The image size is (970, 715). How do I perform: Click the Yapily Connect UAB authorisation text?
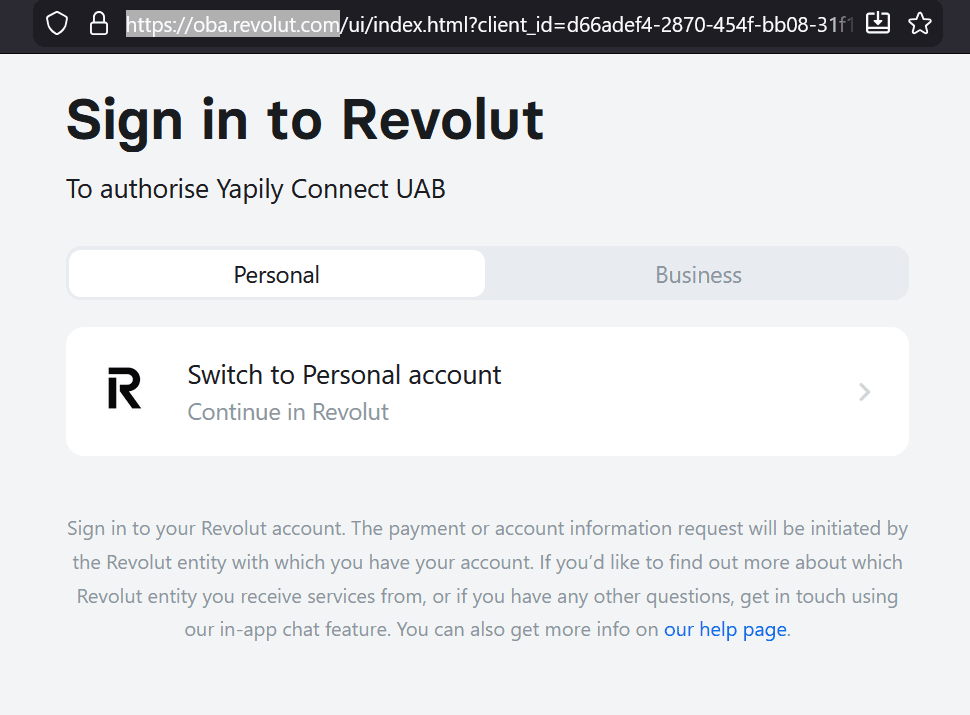[x=255, y=189]
